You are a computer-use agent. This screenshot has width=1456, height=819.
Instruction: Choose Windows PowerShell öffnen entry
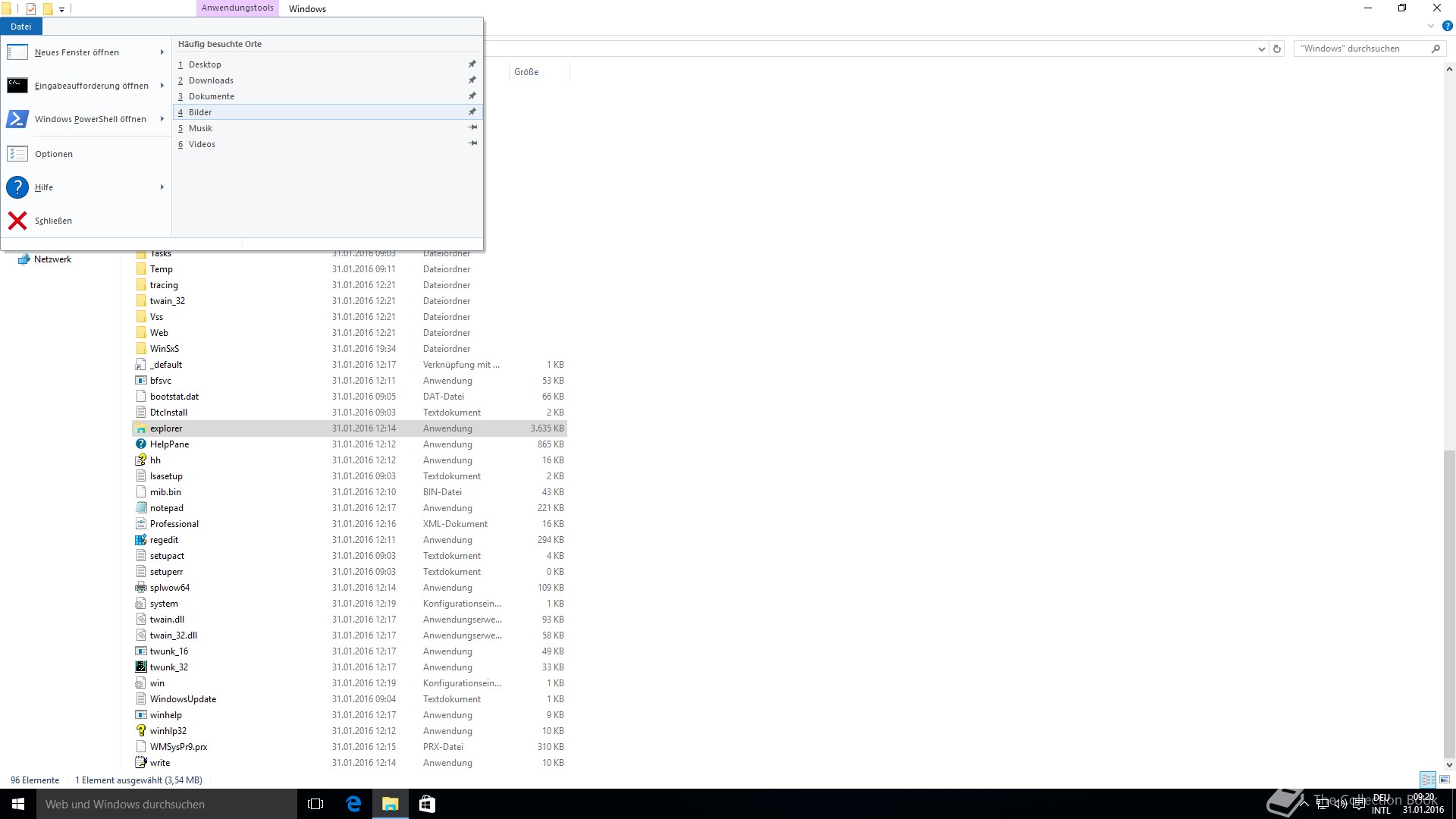(x=86, y=119)
